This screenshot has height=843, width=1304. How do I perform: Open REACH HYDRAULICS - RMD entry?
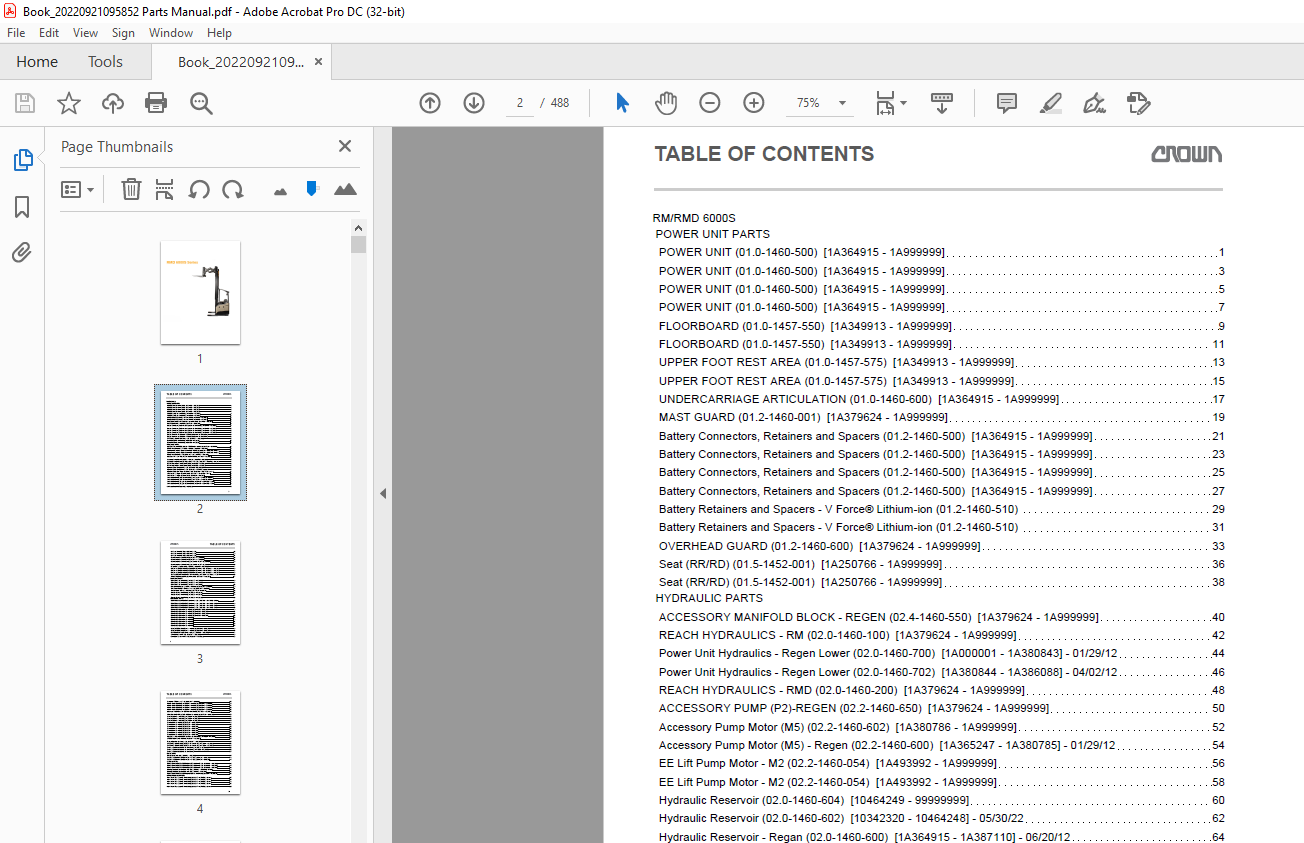tap(941, 690)
